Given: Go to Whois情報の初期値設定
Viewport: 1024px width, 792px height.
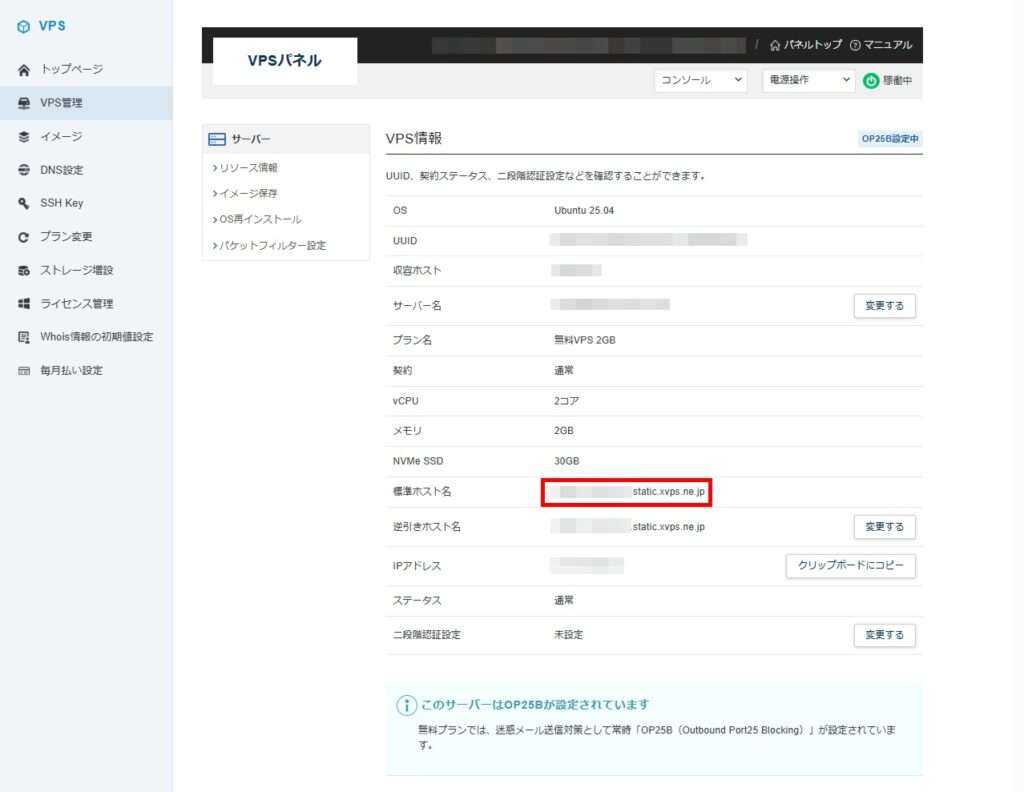Looking at the screenshot, I should tap(96, 337).
